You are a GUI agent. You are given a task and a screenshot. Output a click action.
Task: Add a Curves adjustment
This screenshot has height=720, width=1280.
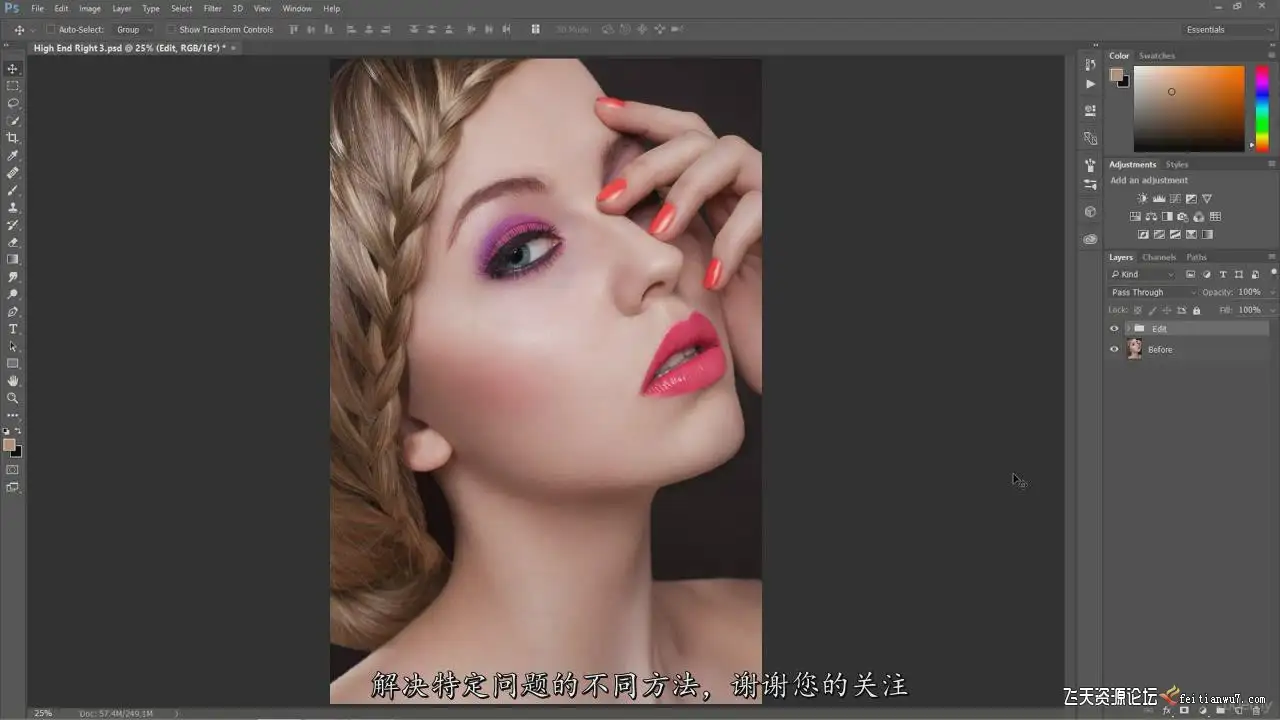[1175, 198]
